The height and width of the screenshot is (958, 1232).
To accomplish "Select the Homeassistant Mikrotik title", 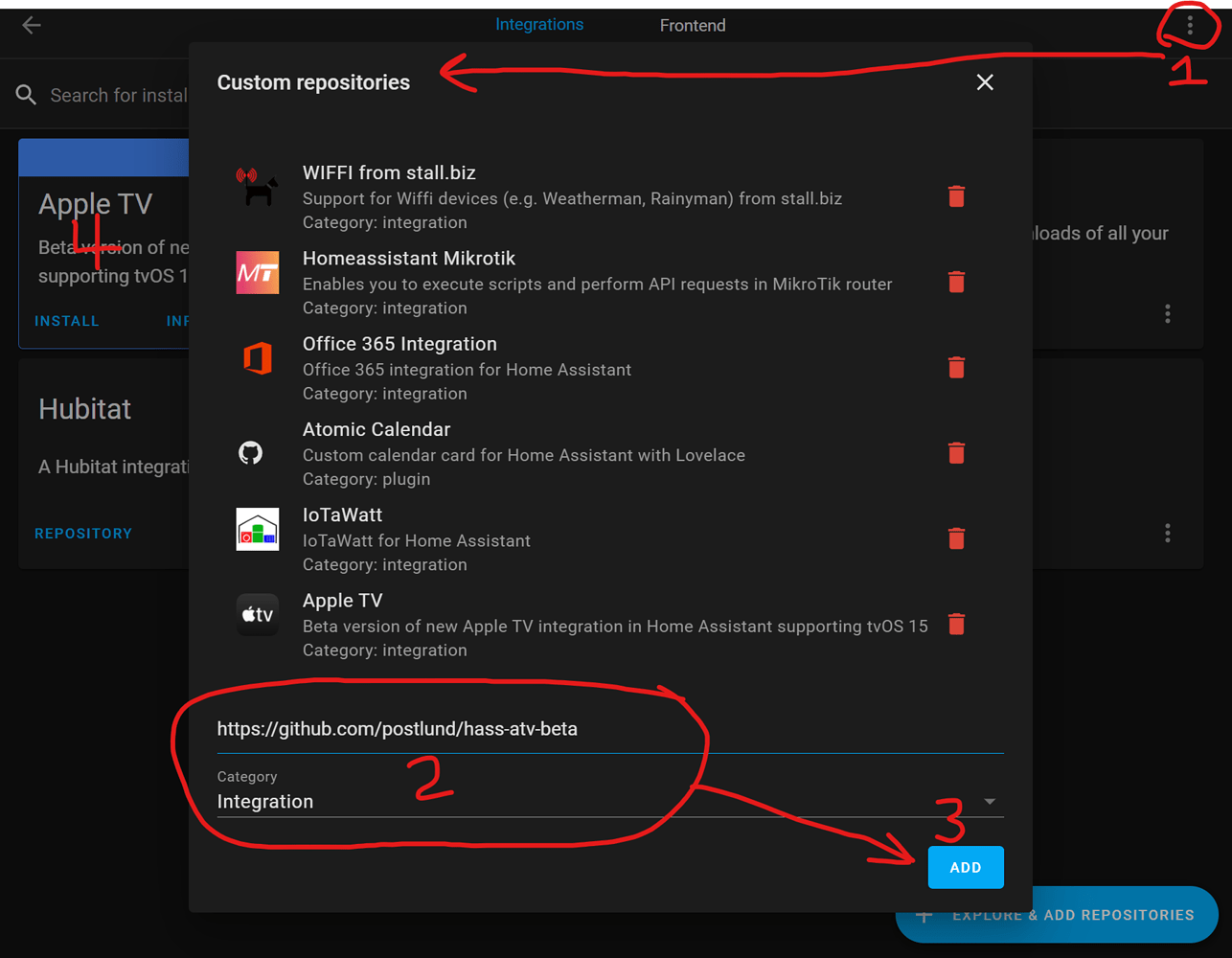I will tap(409, 259).
